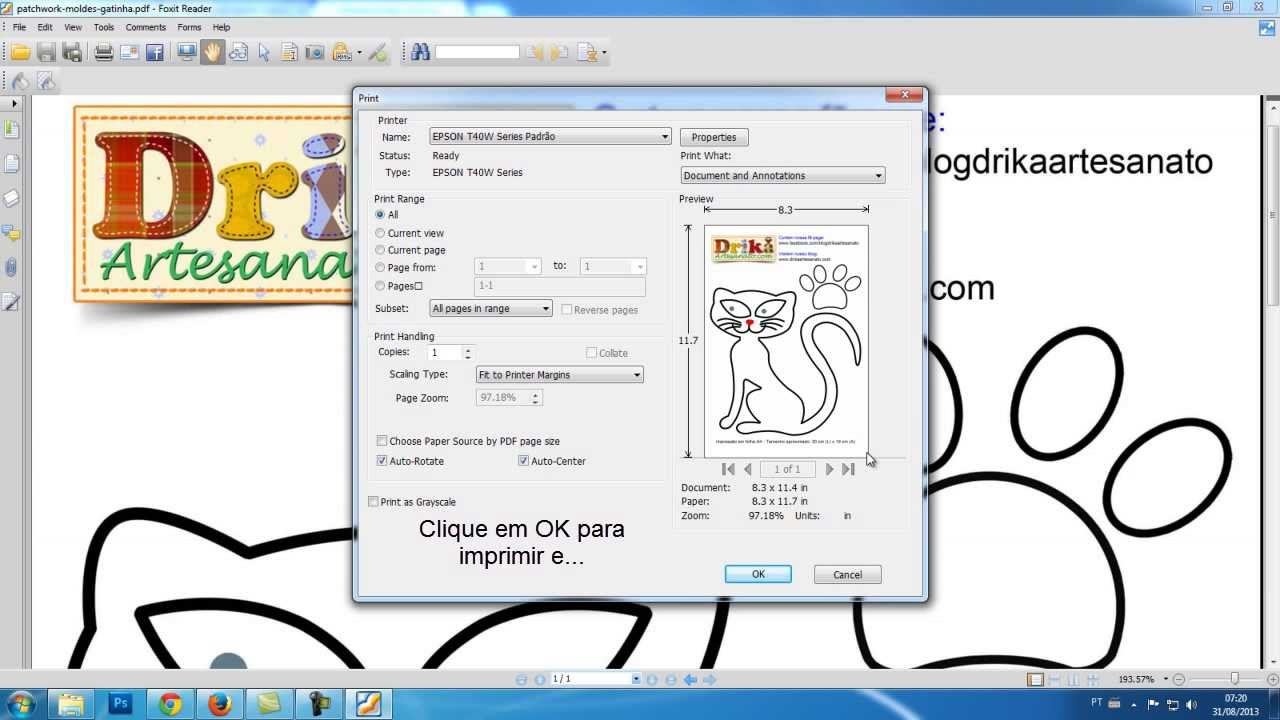Open the Tools menu
The image size is (1280, 720).
click(104, 27)
